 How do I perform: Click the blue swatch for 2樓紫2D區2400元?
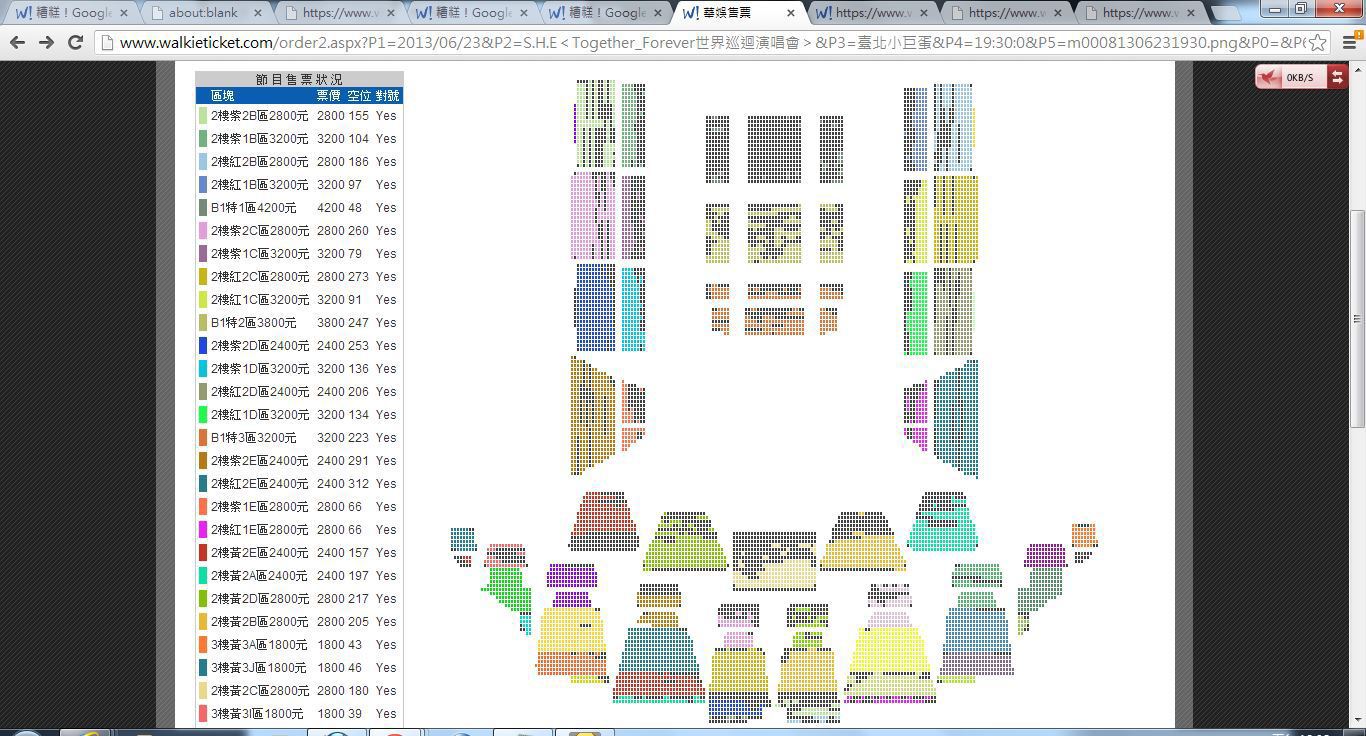tap(203, 346)
